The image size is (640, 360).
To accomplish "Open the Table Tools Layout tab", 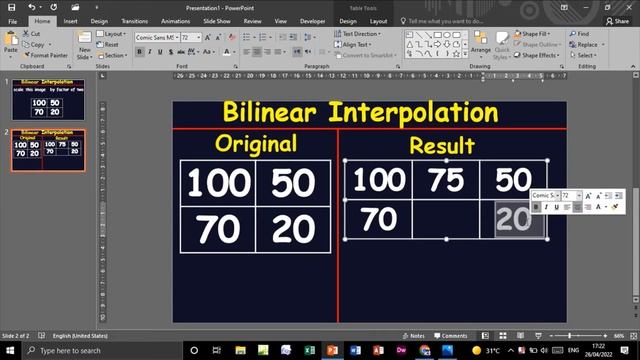I will pos(378,21).
